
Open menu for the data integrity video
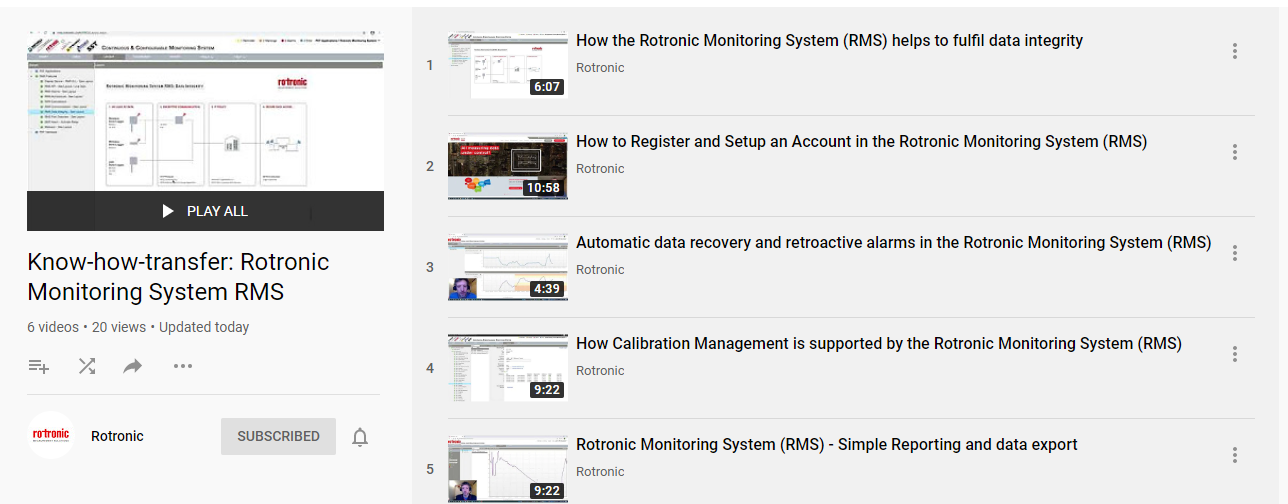click(1235, 51)
